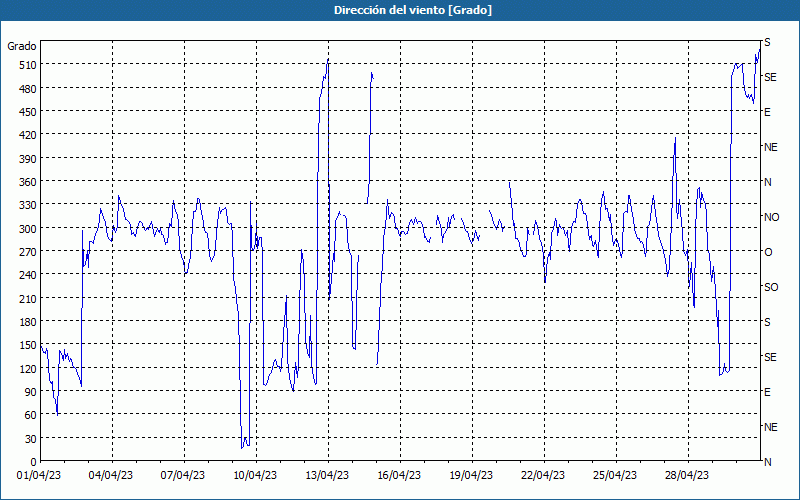This screenshot has height=500, width=800.
Task: Select the 390 value on left axis
Action: coord(28,159)
